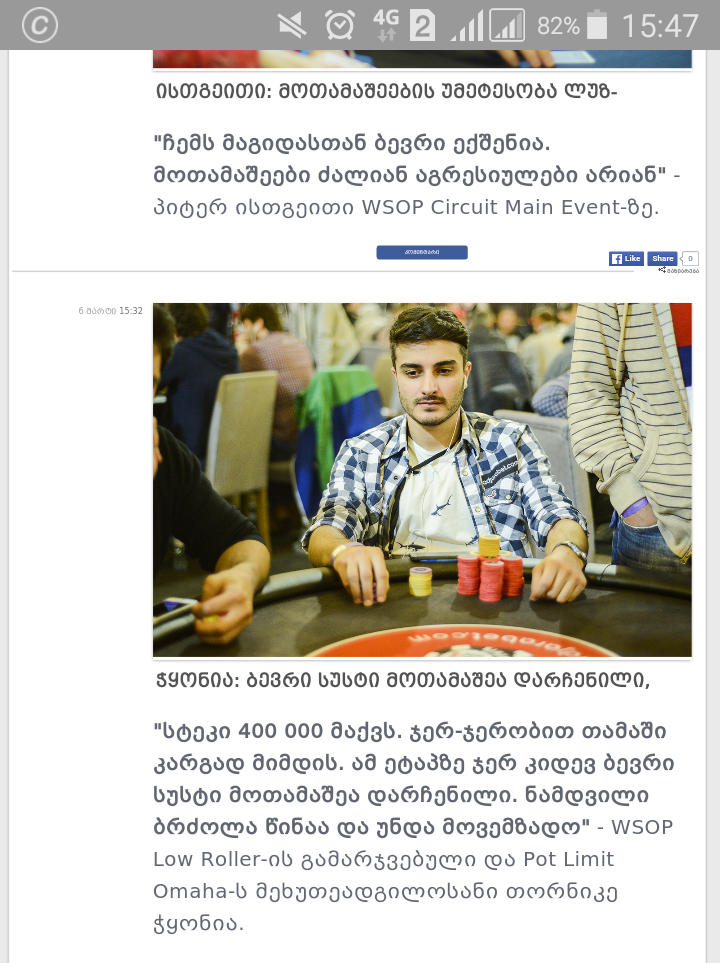Tap the alarm clock status icon
The width and height of the screenshot is (720, 963).
(x=340, y=25)
